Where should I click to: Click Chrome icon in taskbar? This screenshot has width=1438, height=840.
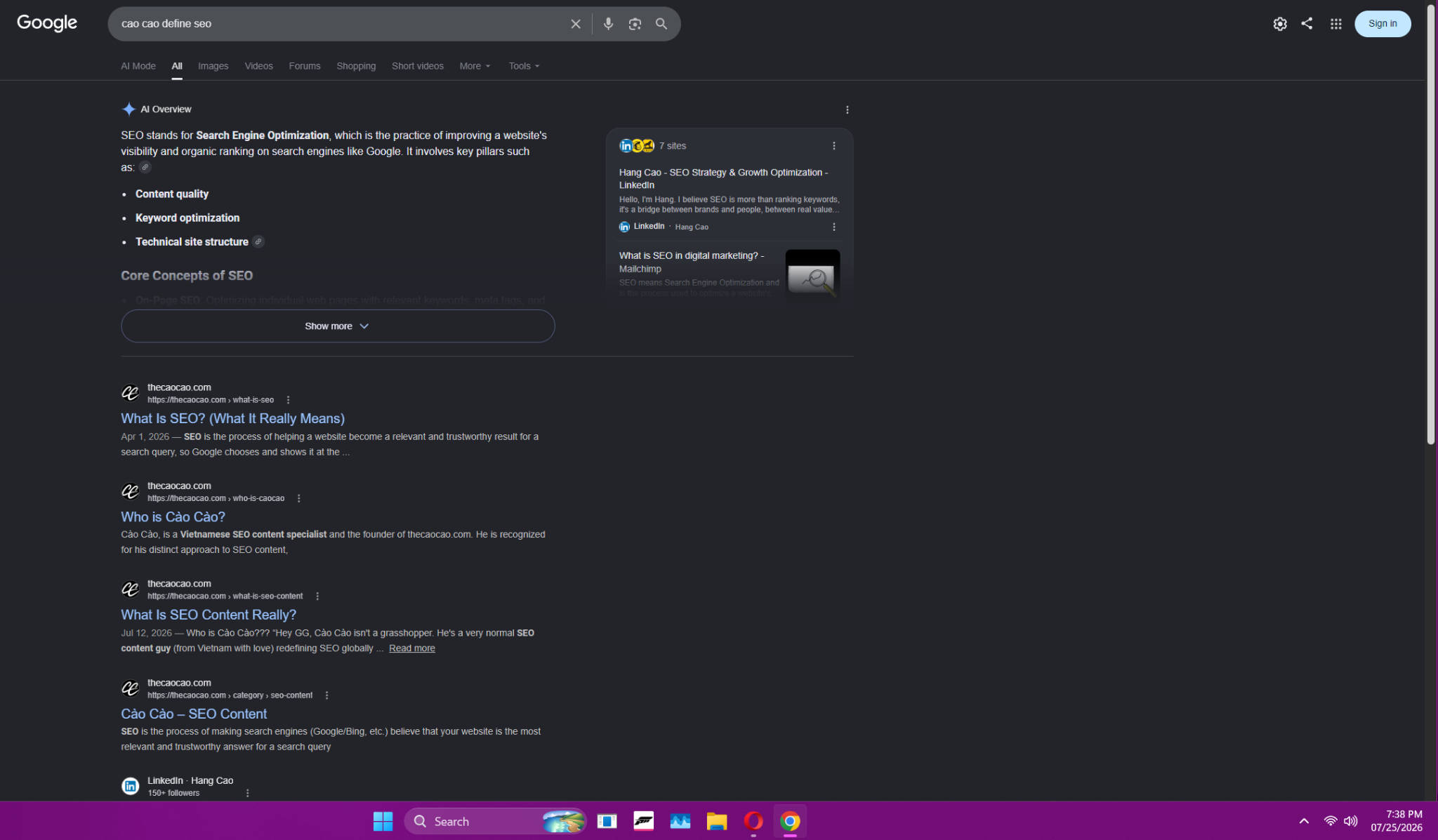(x=790, y=821)
